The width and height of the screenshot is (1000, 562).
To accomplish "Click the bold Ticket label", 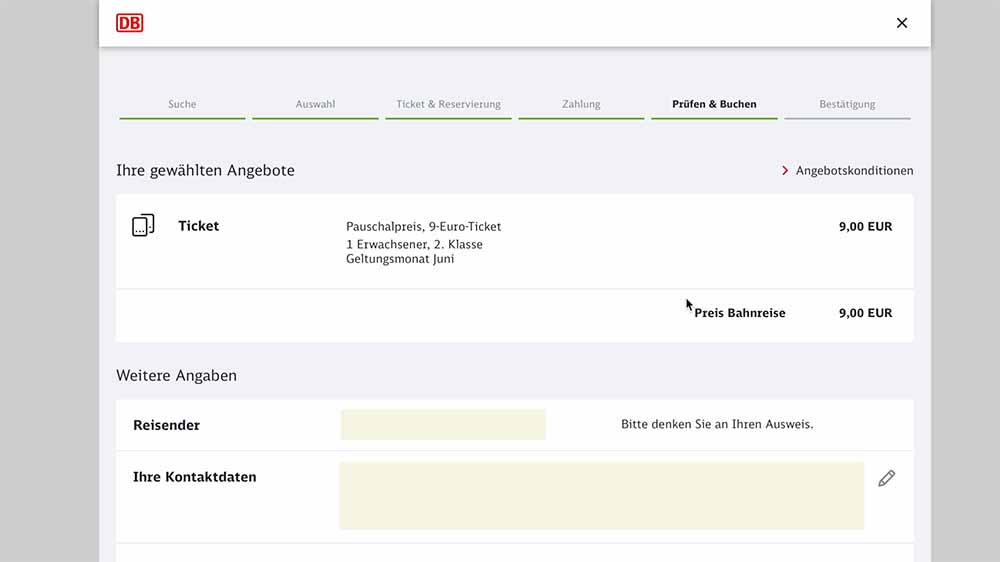I will point(198,226).
